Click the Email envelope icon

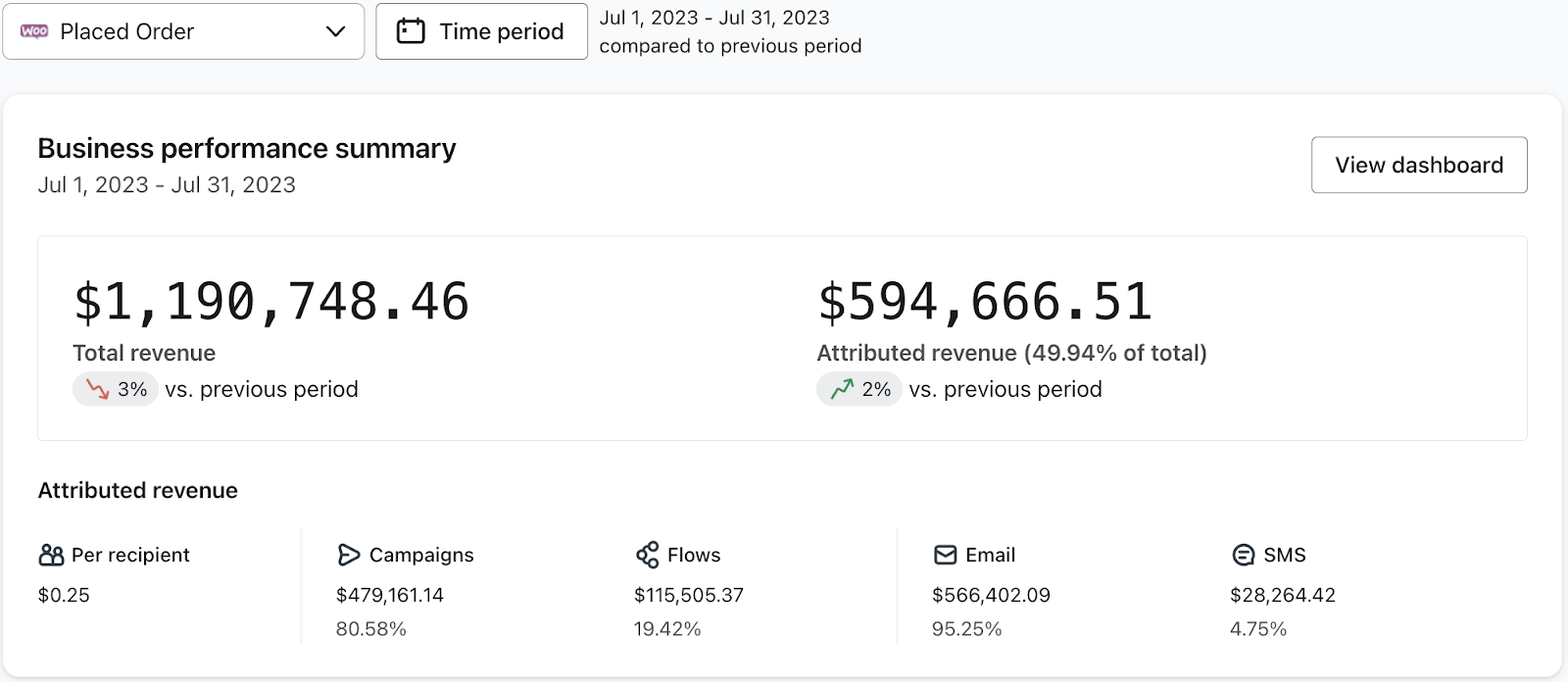tap(945, 556)
